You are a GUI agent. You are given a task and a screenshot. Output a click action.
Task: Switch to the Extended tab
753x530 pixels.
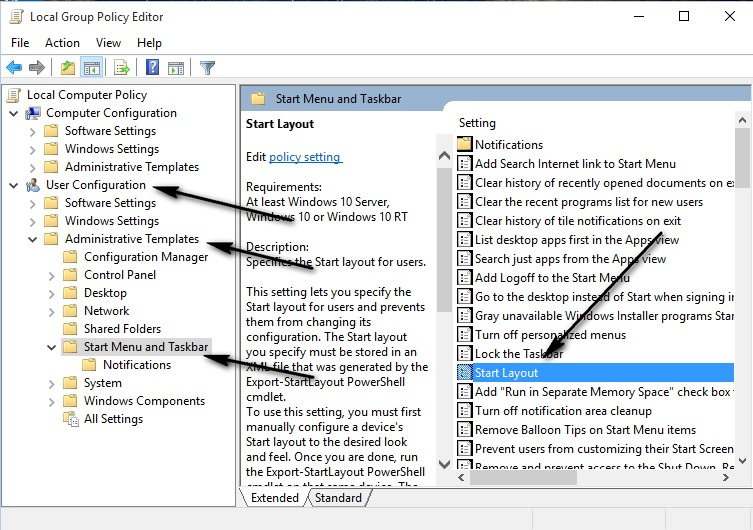tap(275, 498)
